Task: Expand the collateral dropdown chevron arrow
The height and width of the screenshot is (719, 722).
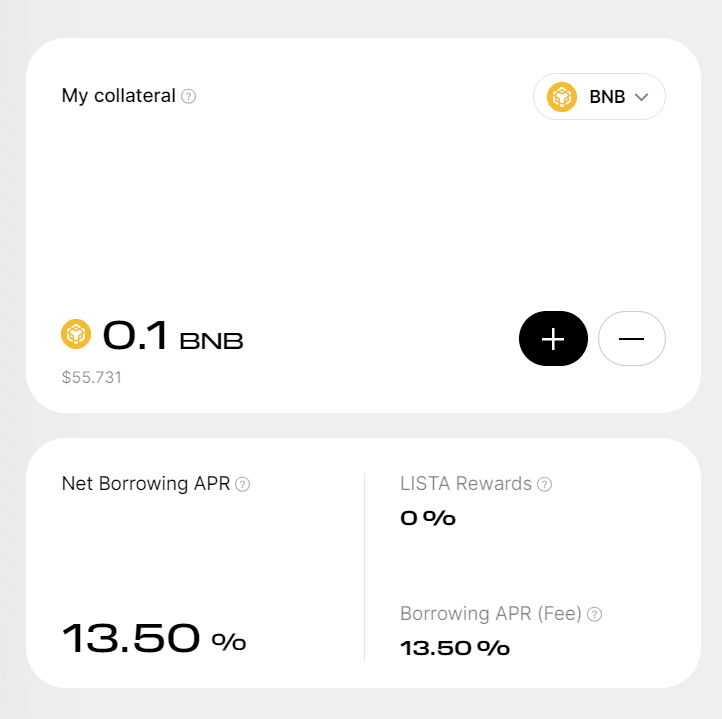Action: point(642,97)
